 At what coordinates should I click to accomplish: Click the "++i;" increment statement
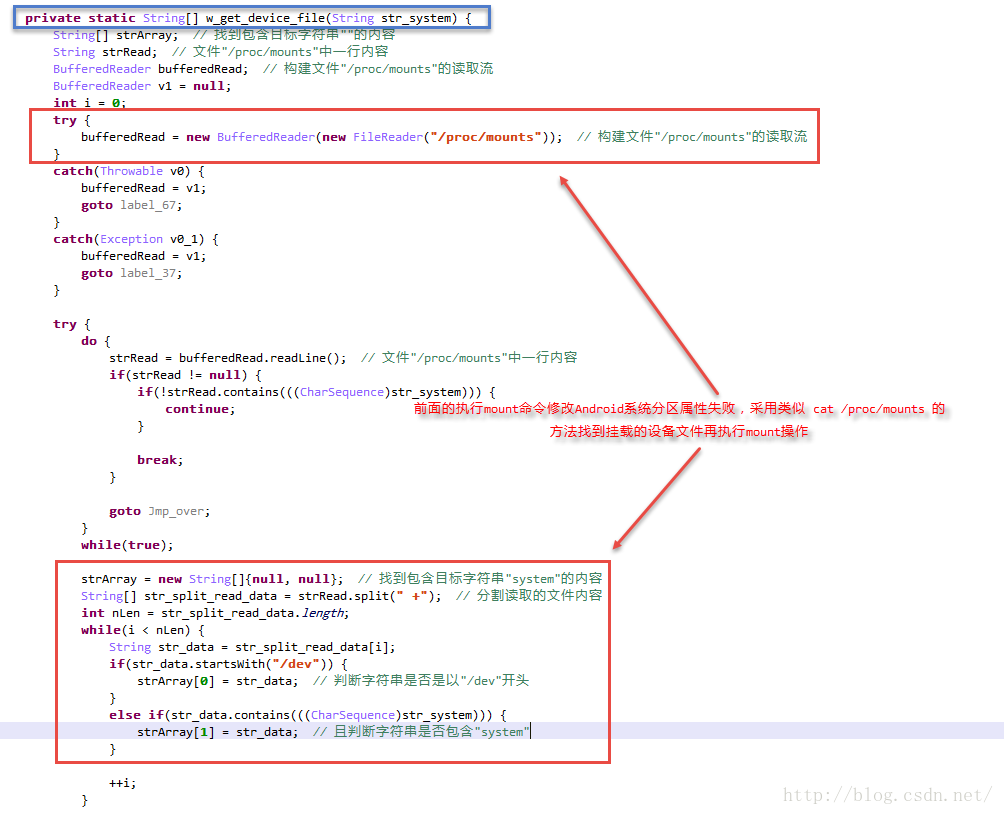point(123,782)
